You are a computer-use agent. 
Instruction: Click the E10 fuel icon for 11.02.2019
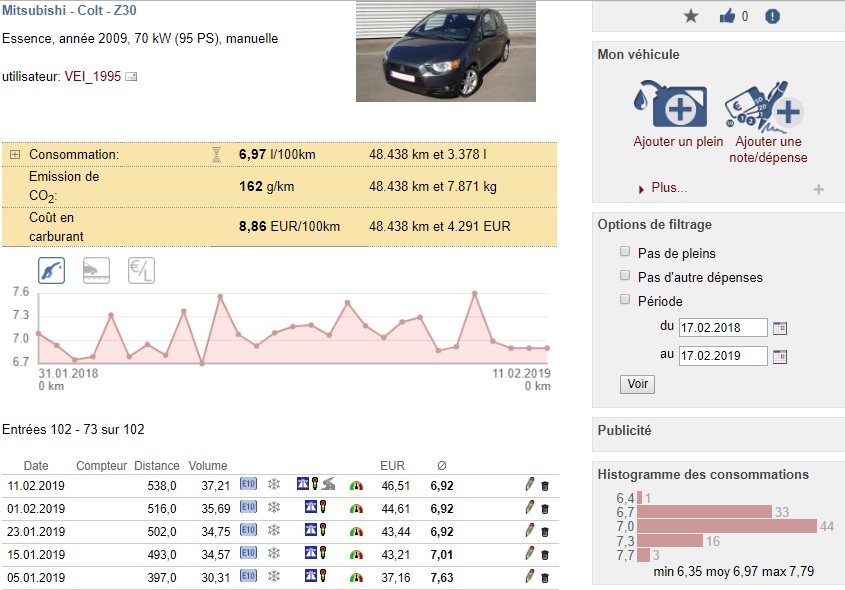click(x=248, y=483)
